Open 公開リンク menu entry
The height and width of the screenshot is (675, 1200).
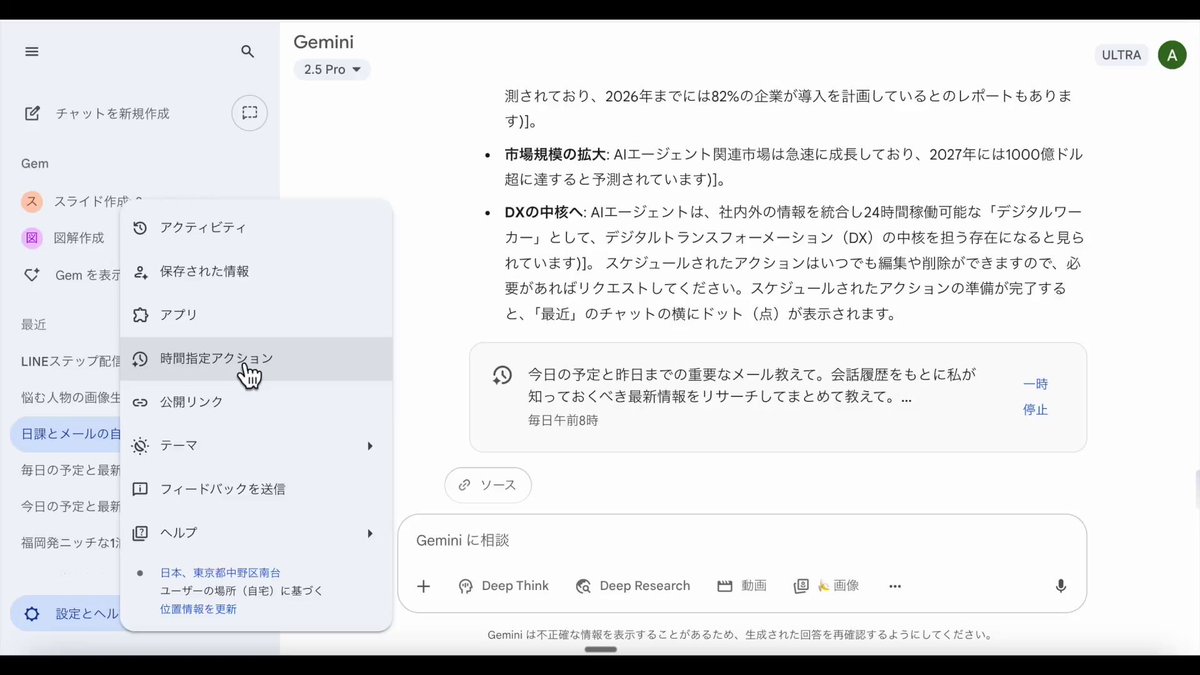pyautogui.click(x=256, y=402)
